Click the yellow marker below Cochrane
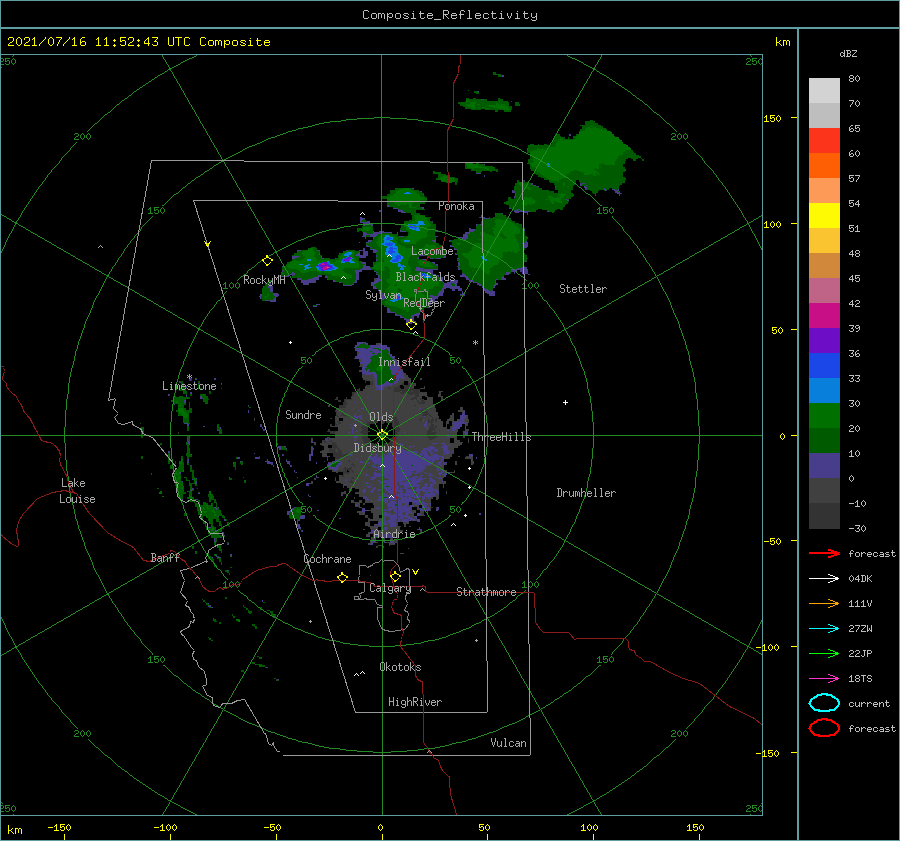This screenshot has height=841, width=900. pos(342,577)
